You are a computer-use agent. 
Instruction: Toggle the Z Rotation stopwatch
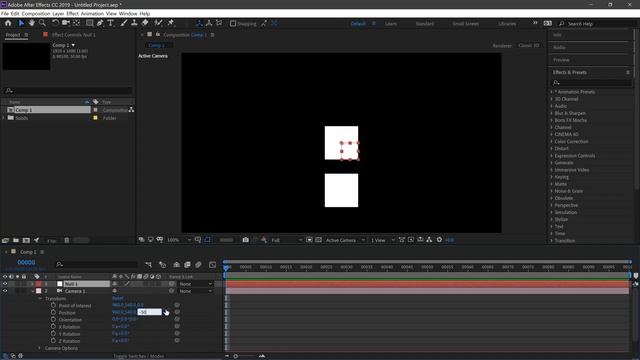pyautogui.click(x=53, y=340)
